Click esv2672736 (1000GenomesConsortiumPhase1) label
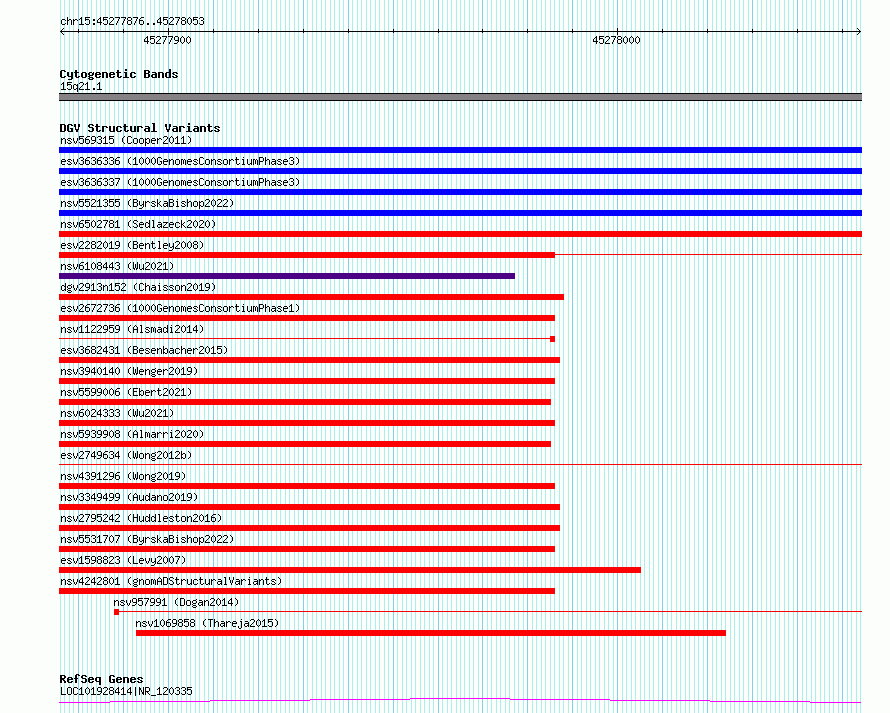890x713 pixels. pyautogui.click(x=180, y=308)
